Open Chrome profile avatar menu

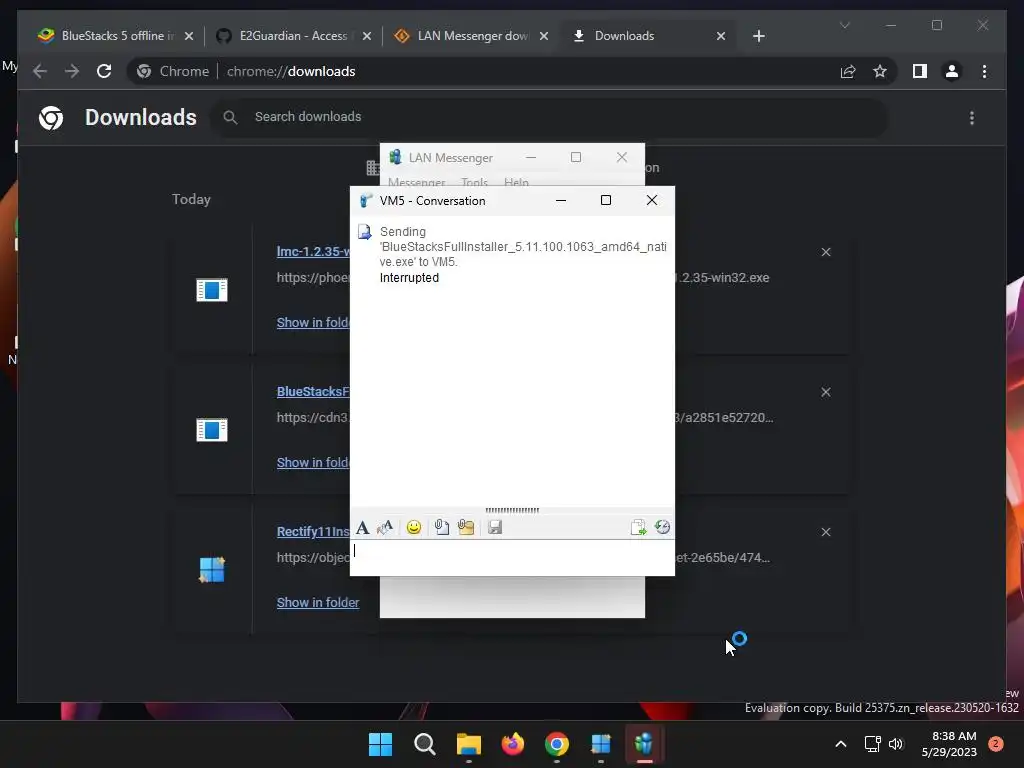coord(952,71)
